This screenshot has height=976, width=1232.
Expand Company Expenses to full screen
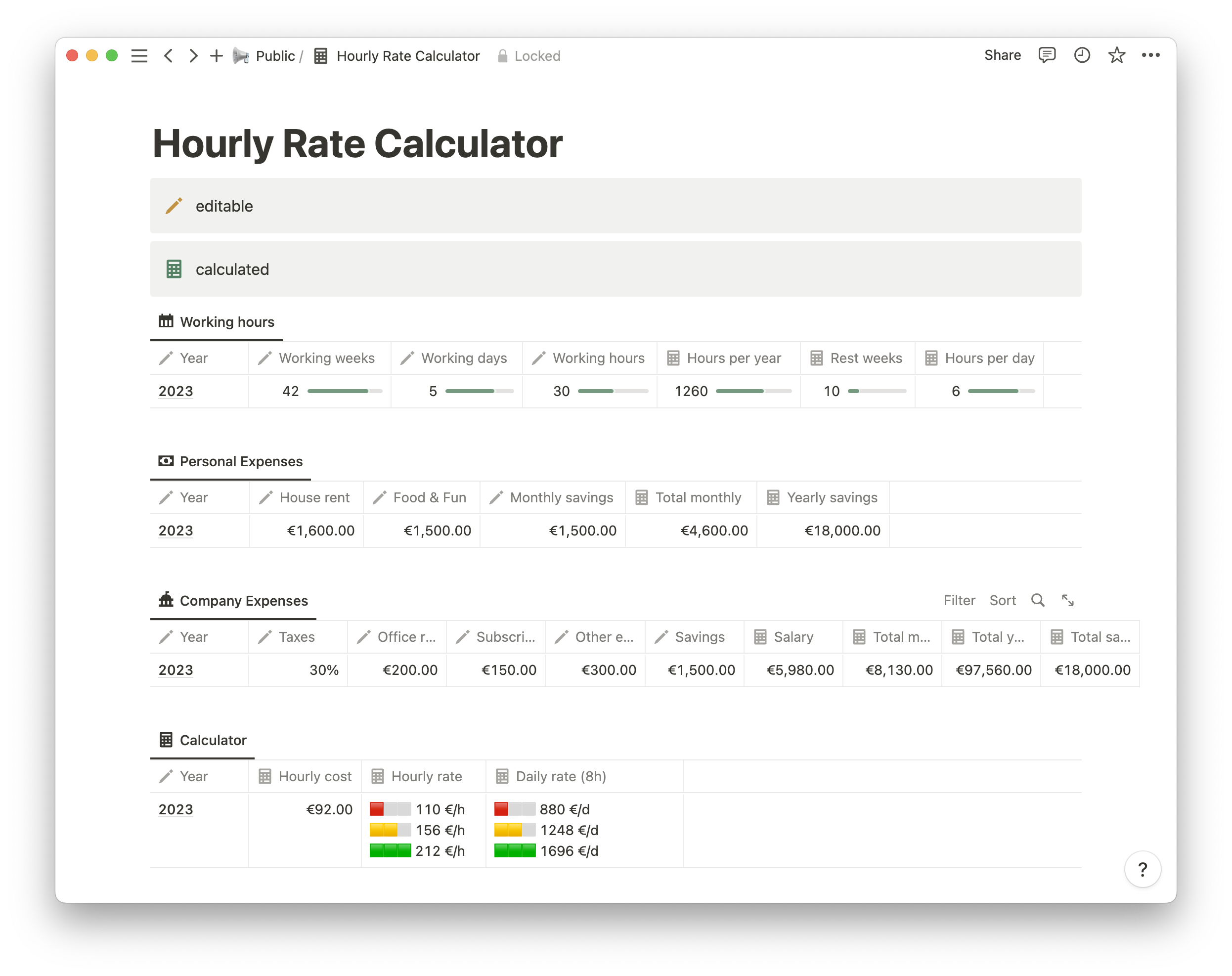[1068, 601]
